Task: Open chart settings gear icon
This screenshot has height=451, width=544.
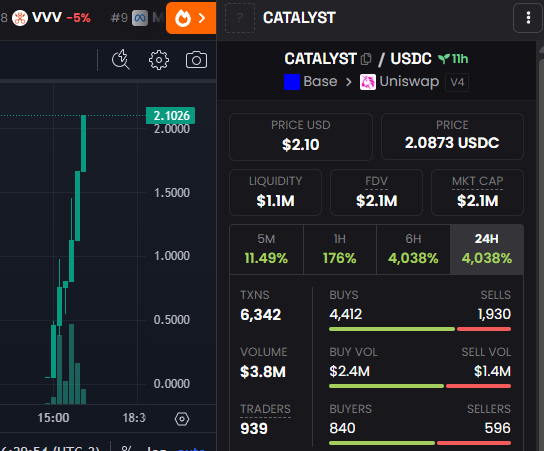Action: [x=159, y=60]
